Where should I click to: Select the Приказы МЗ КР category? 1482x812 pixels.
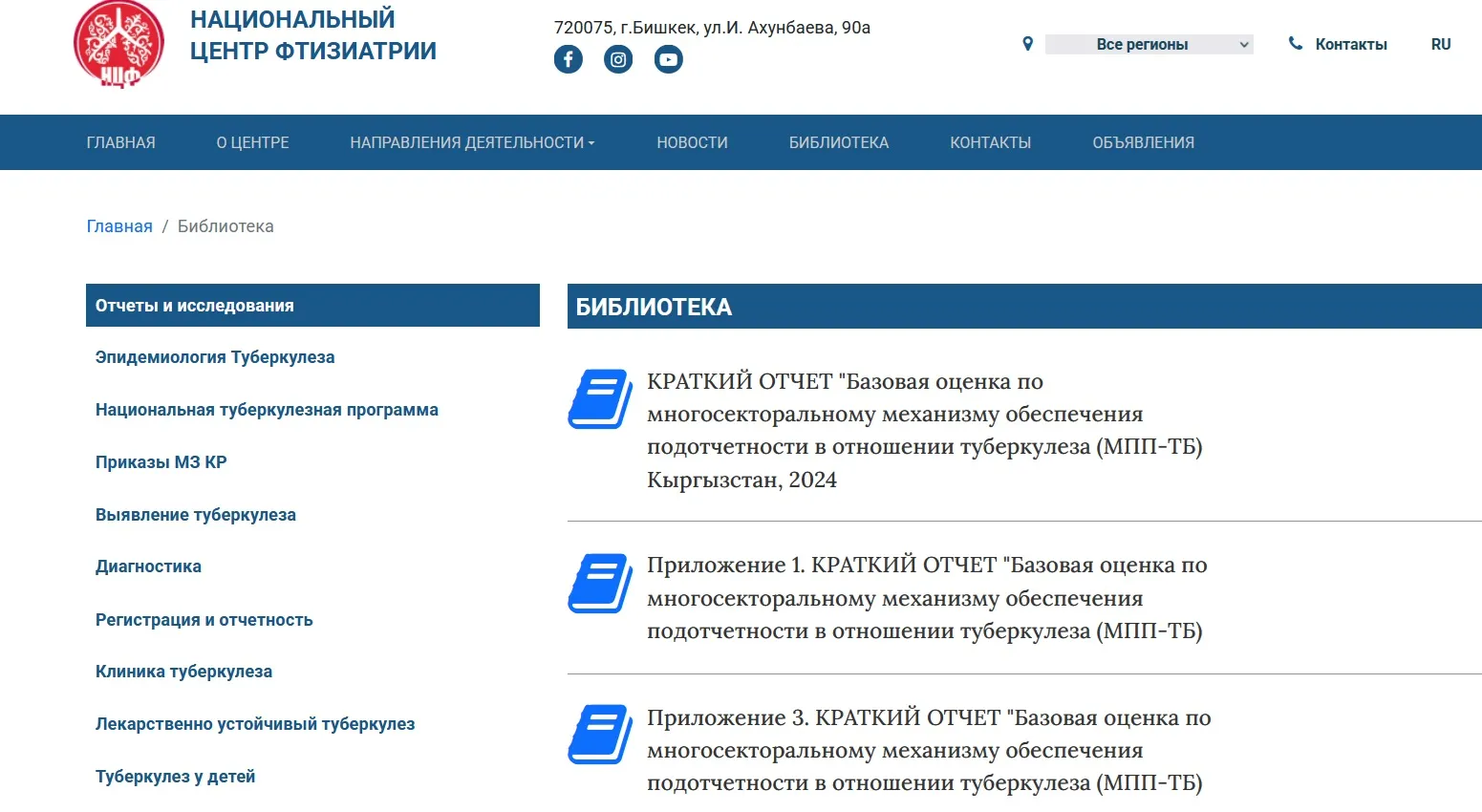pos(161,461)
